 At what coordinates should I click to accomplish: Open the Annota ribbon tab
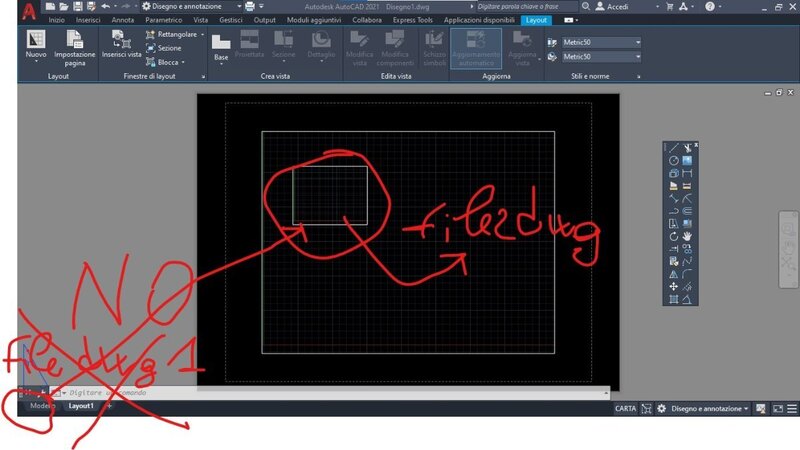pos(122,20)
